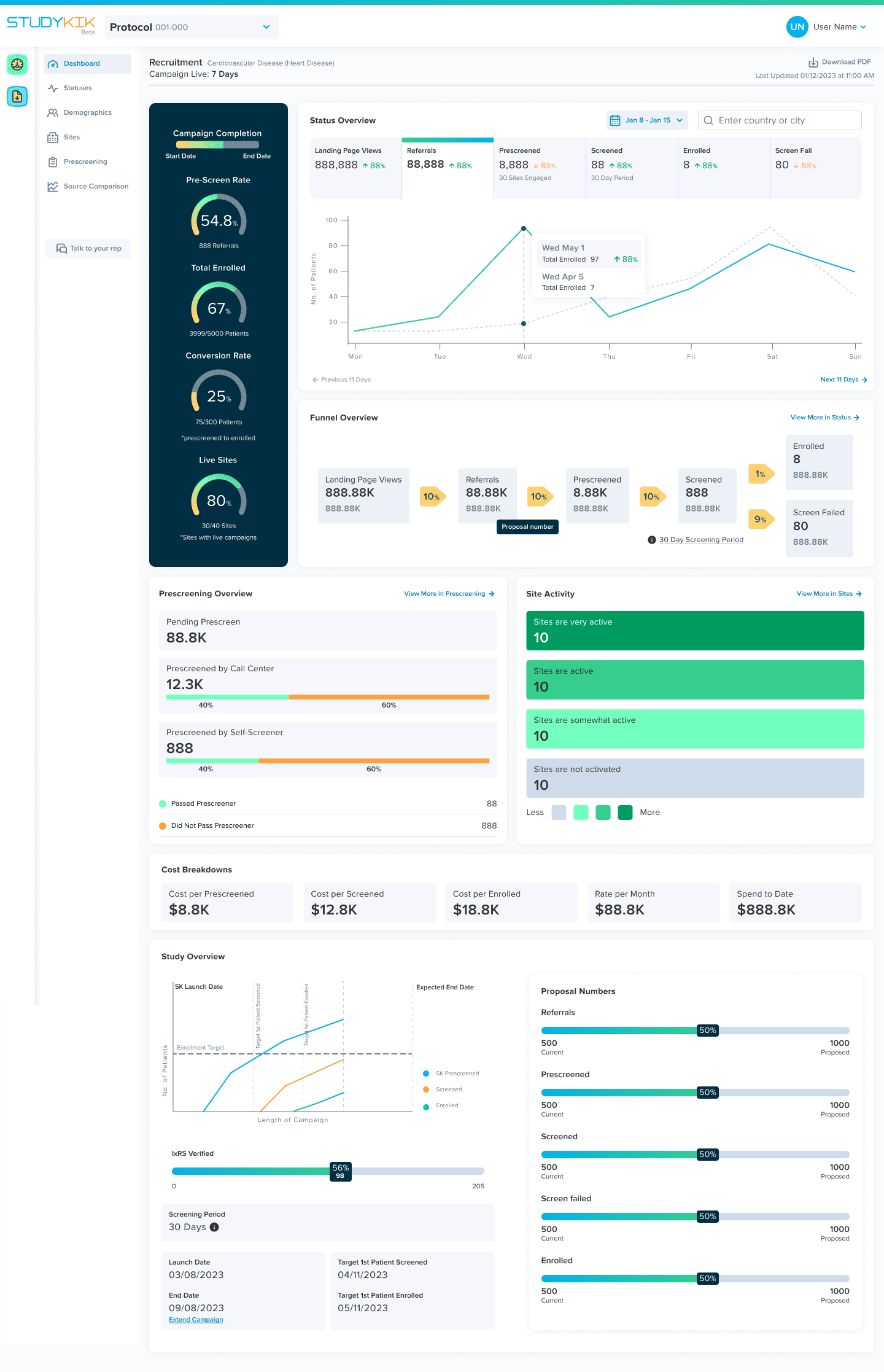Click the Statuses pulse icon
Image resolution: width=884 pixels, height=1372 pixels.
pos(53,88)
